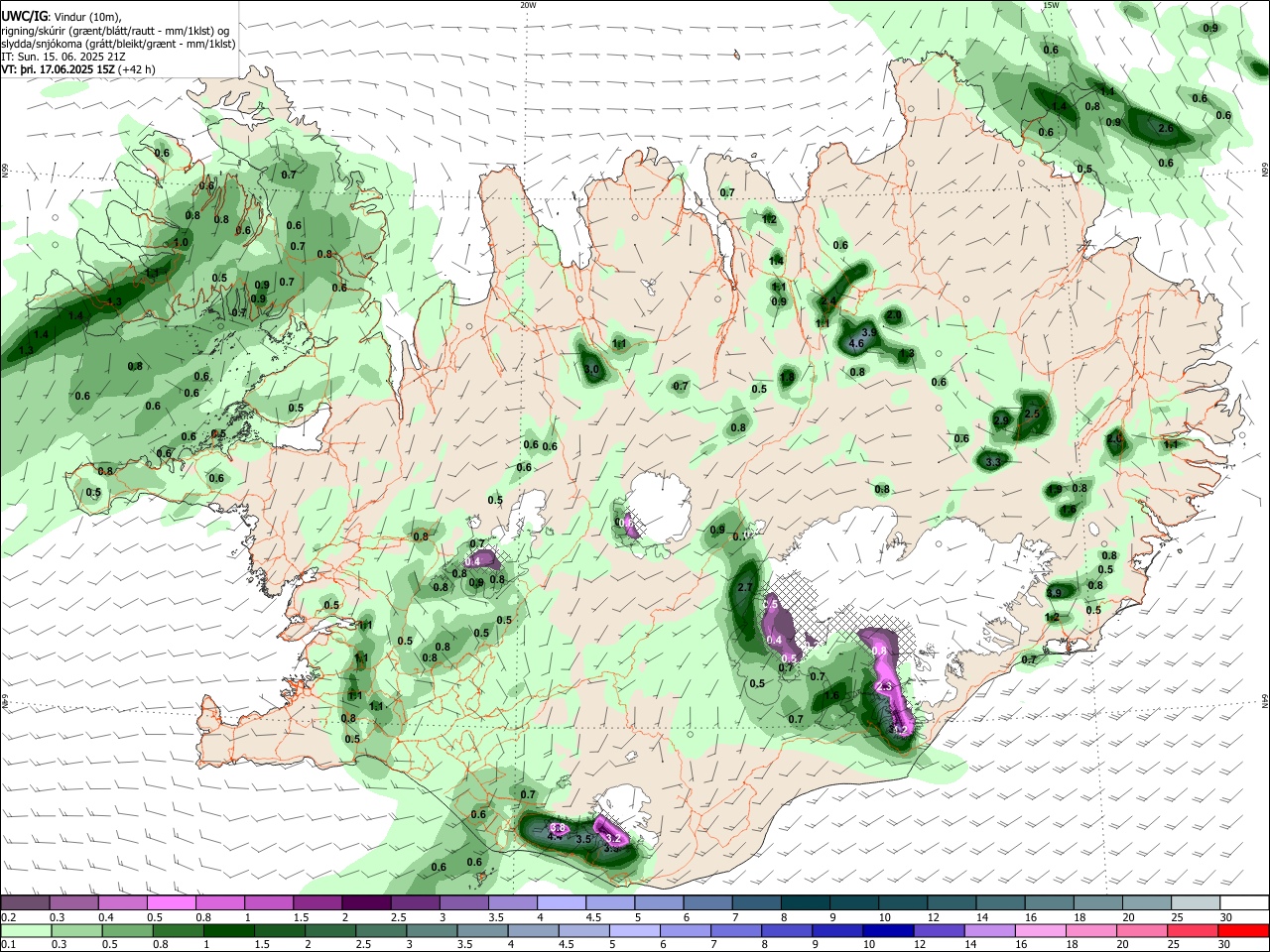Click the white 3.8 value on south coast

558,827
